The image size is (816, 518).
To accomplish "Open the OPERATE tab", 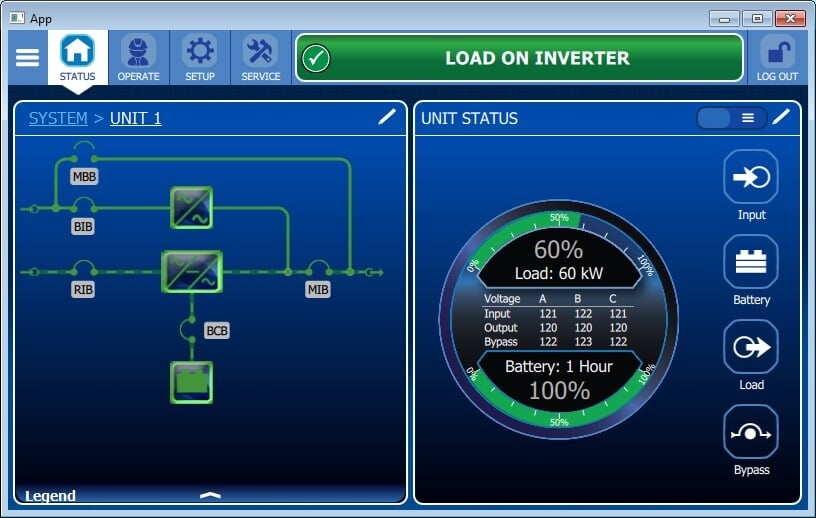I will point(138,57).
